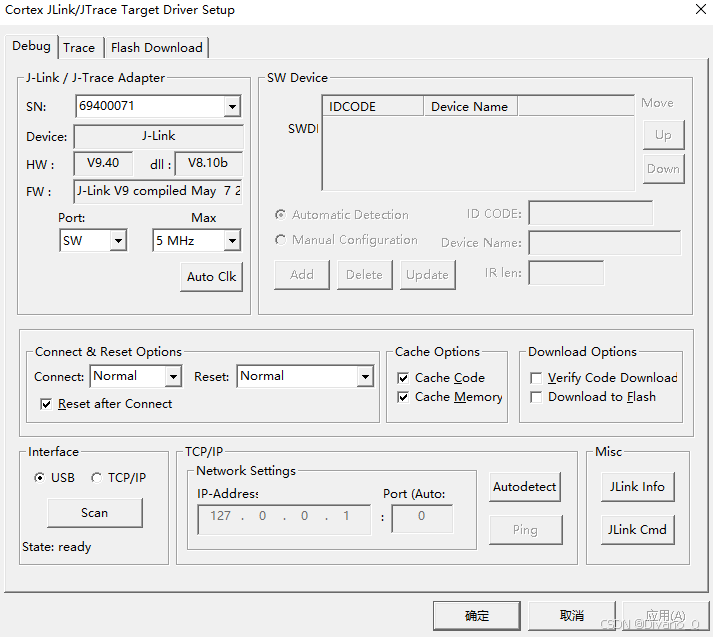
Task: Click the Port (Auto) field
Action: [x=422, y=518]
